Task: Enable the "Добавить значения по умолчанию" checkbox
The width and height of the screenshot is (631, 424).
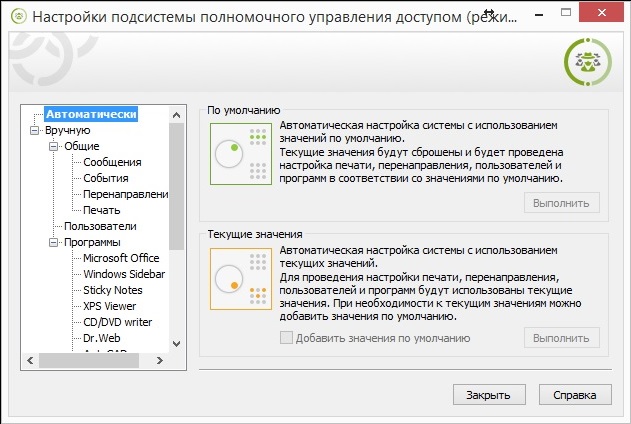Action: tap(288, 337)
